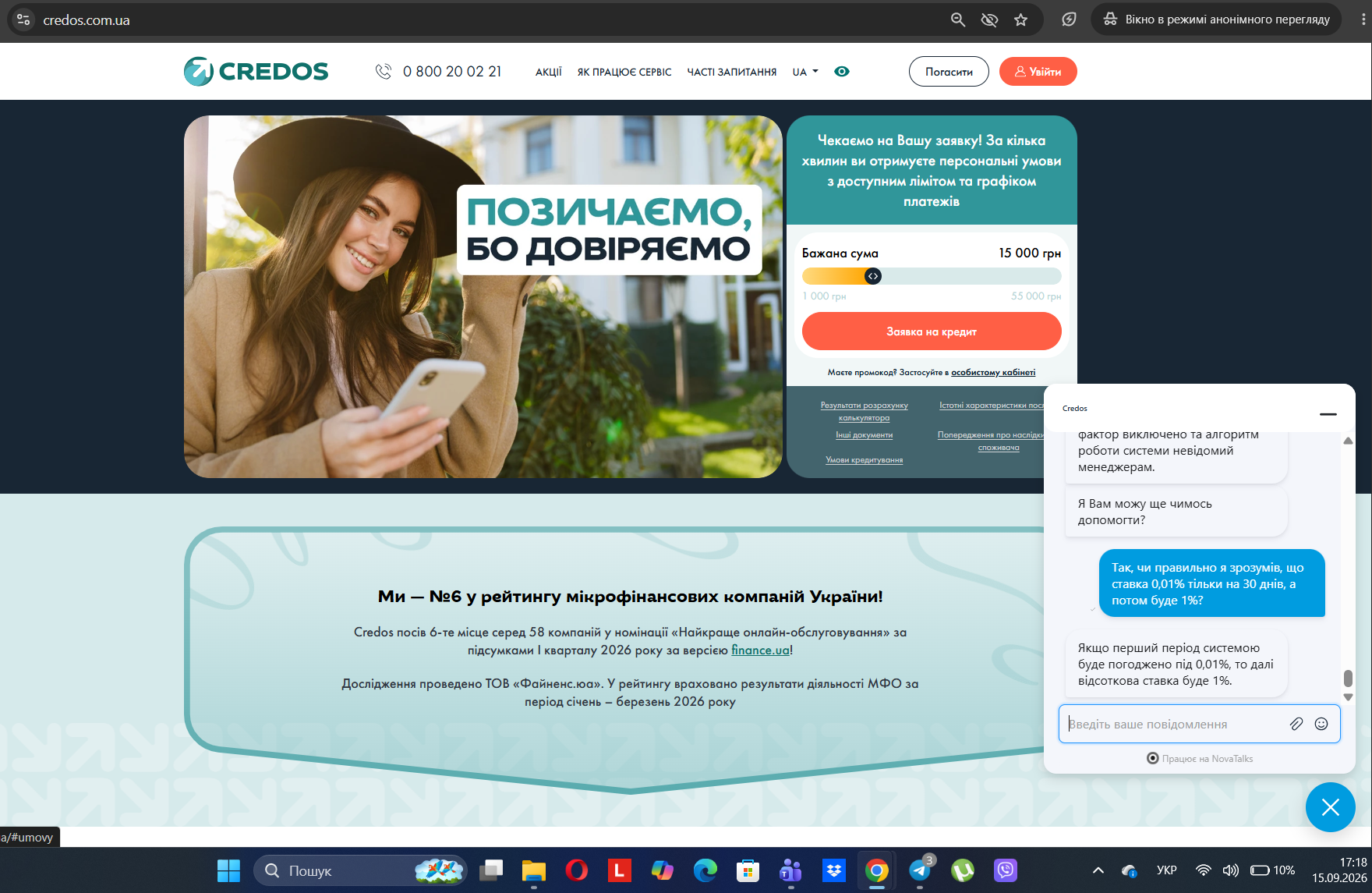Go to ЧАСТІ ЗАПИТАННЯ section
This screenshot has height=893, width=1372.
tap(732, 72)
